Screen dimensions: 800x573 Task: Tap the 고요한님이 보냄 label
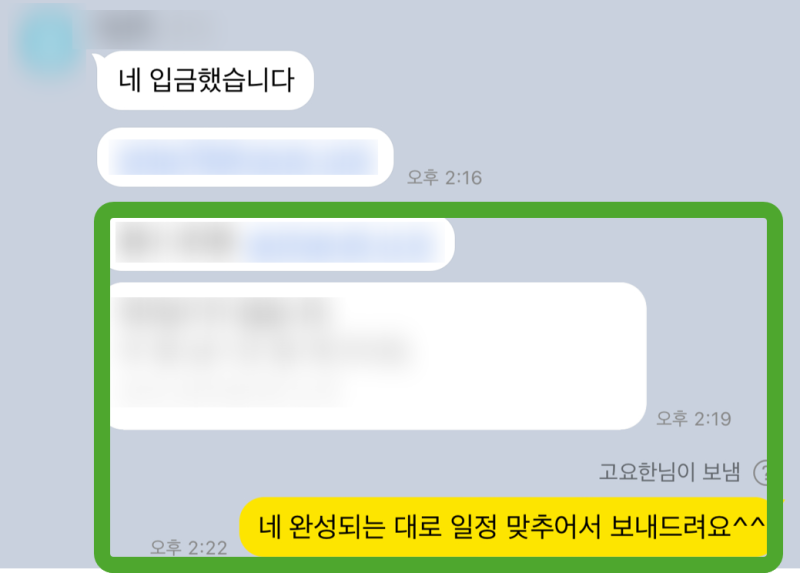coord(669,472)
